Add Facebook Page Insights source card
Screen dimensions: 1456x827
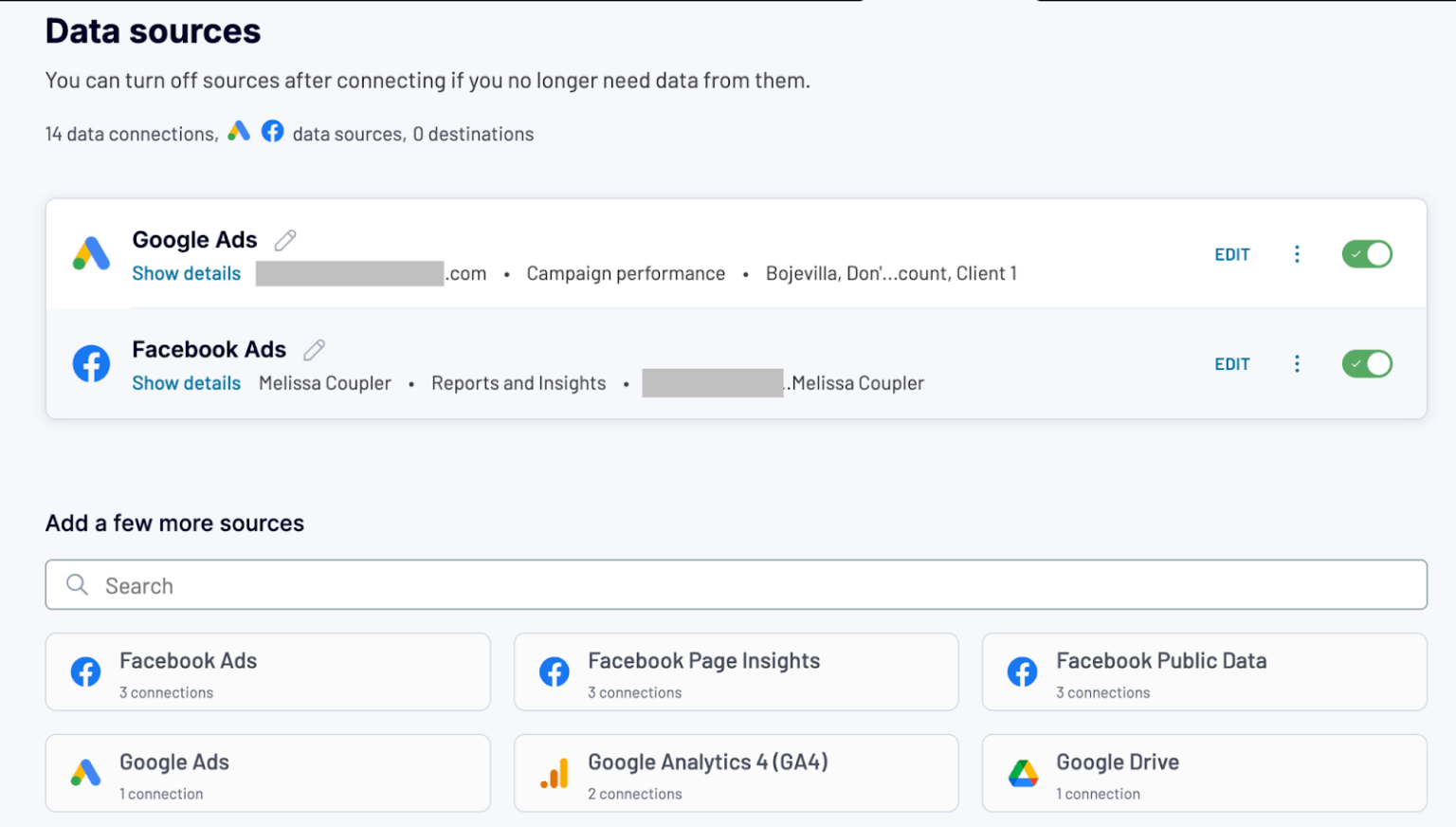click(736, 672)
